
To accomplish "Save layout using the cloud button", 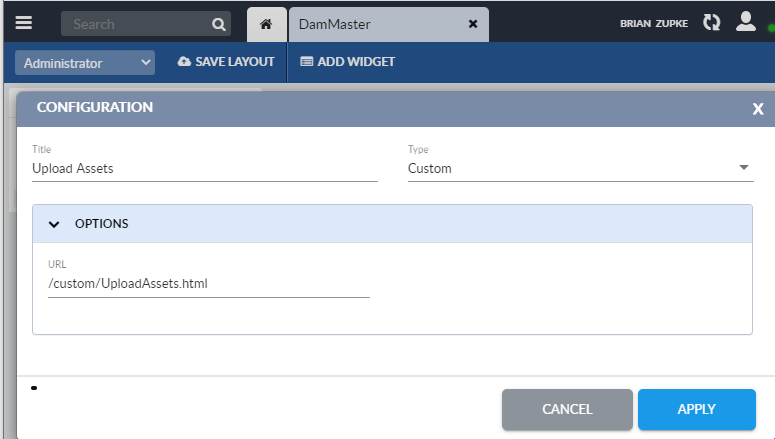I will [226, 62].
